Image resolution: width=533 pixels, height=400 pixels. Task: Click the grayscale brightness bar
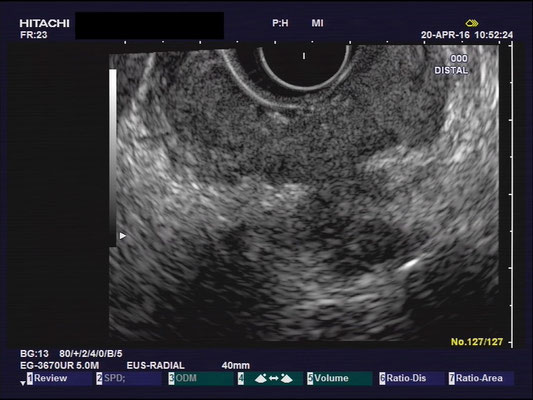click(x=113, y=158)
